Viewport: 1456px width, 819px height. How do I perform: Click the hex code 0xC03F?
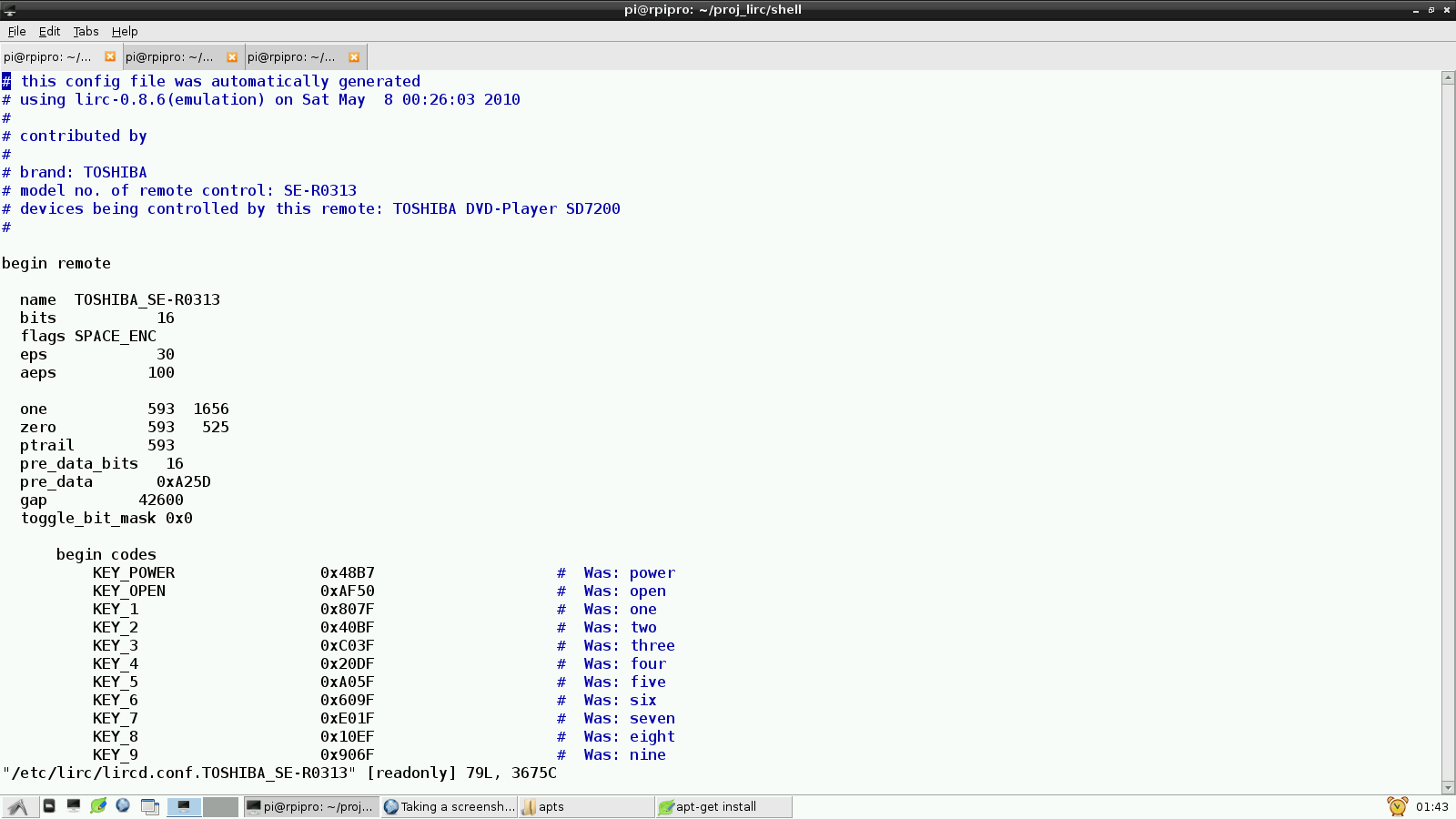(x=348, y=645)
